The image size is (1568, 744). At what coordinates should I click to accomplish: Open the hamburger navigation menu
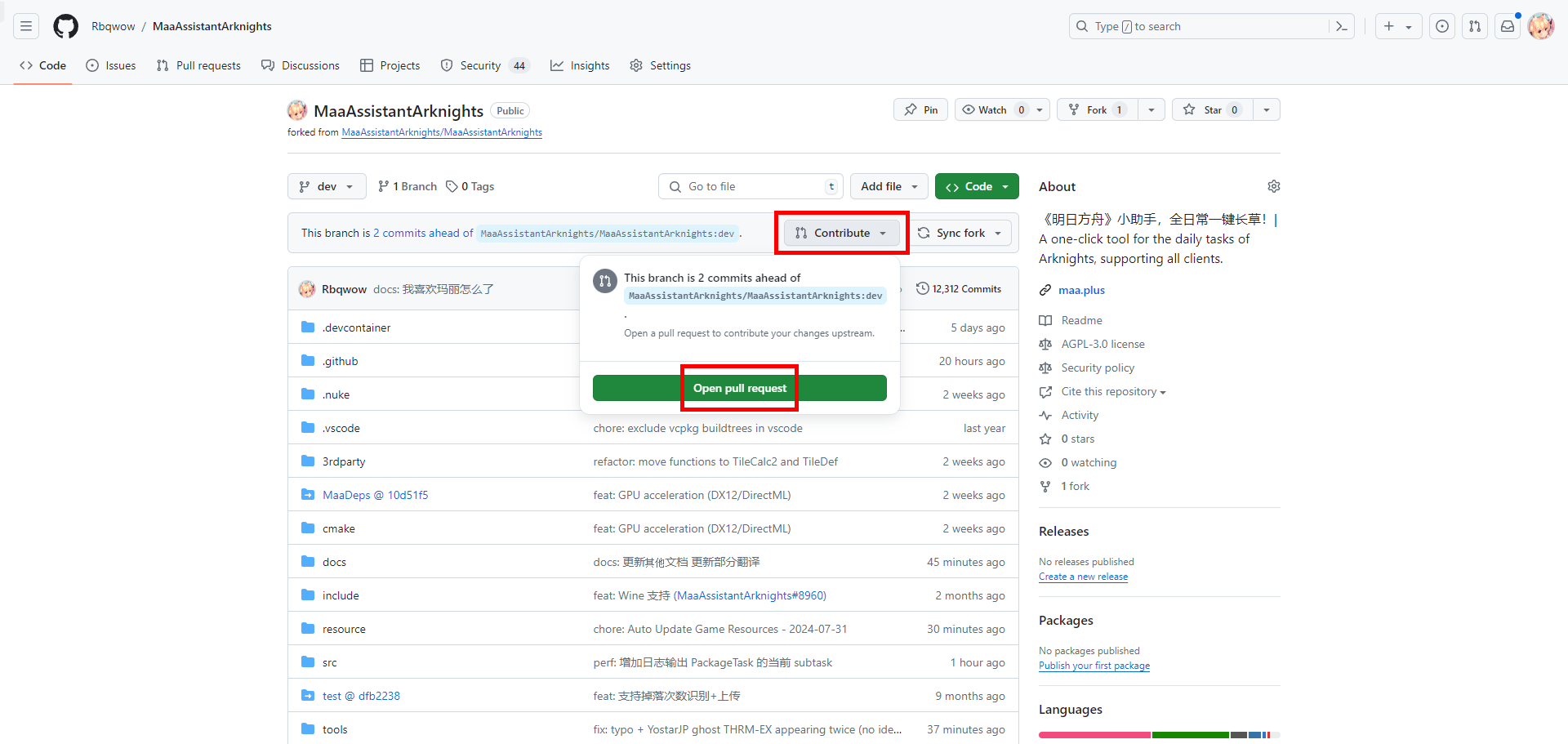coord(26,26)
